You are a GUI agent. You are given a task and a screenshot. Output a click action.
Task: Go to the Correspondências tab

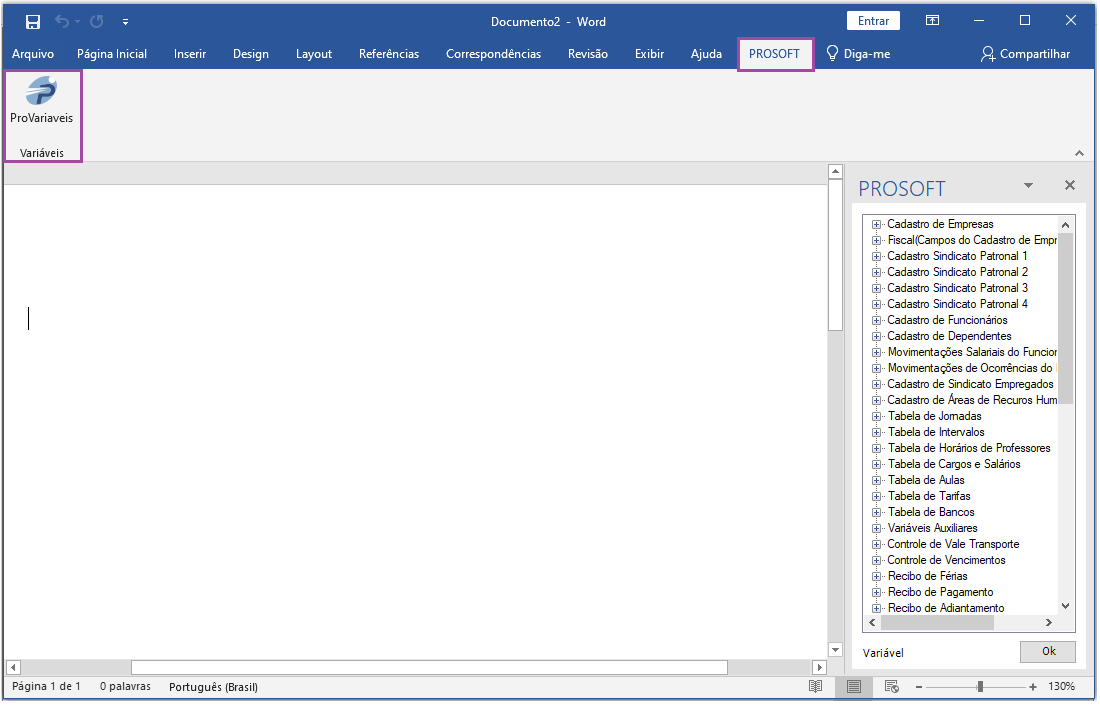pyautogui.click(x=493, y=54)
